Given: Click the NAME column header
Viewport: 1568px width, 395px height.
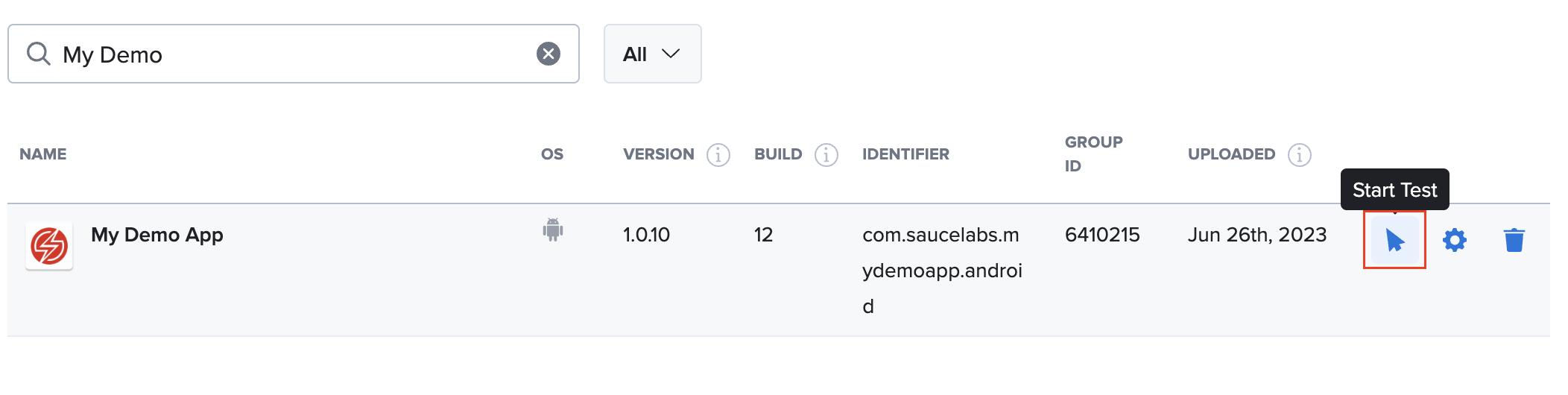Looking at the screenshot, I should (42, 154).
